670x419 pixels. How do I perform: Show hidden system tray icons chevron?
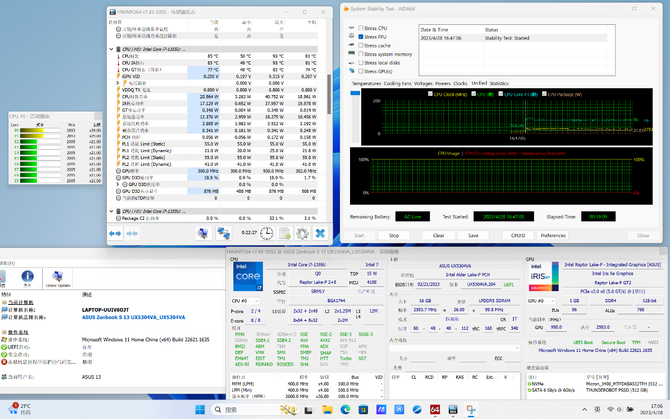coord(584,409)
